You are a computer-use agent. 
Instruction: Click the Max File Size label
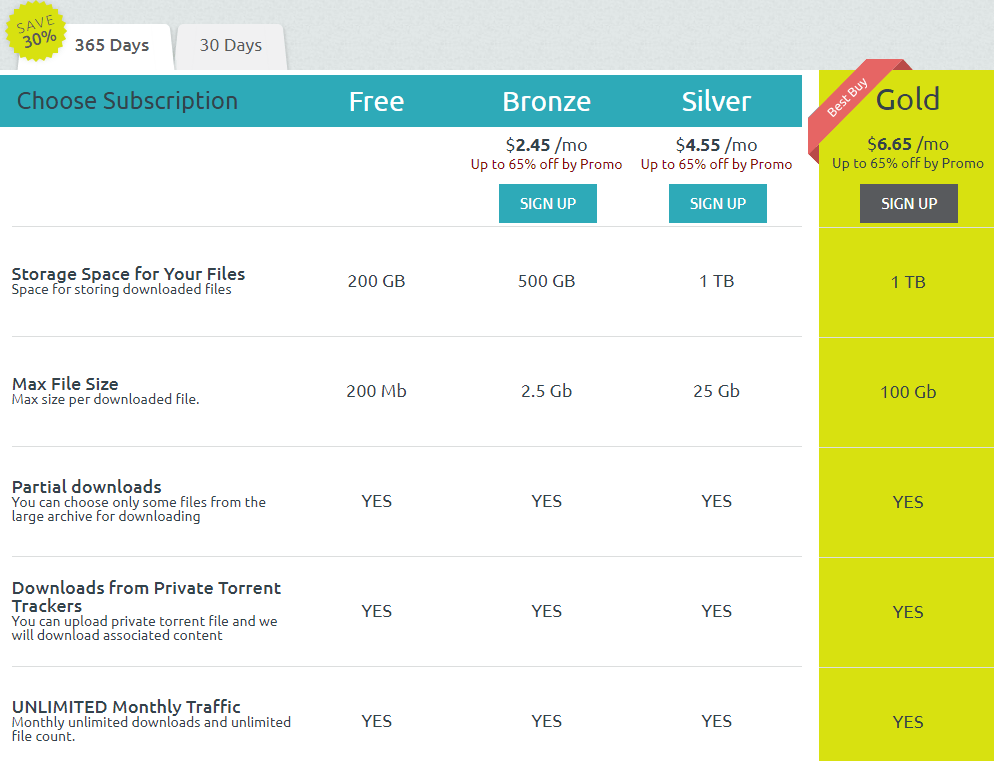pos(65,384)
